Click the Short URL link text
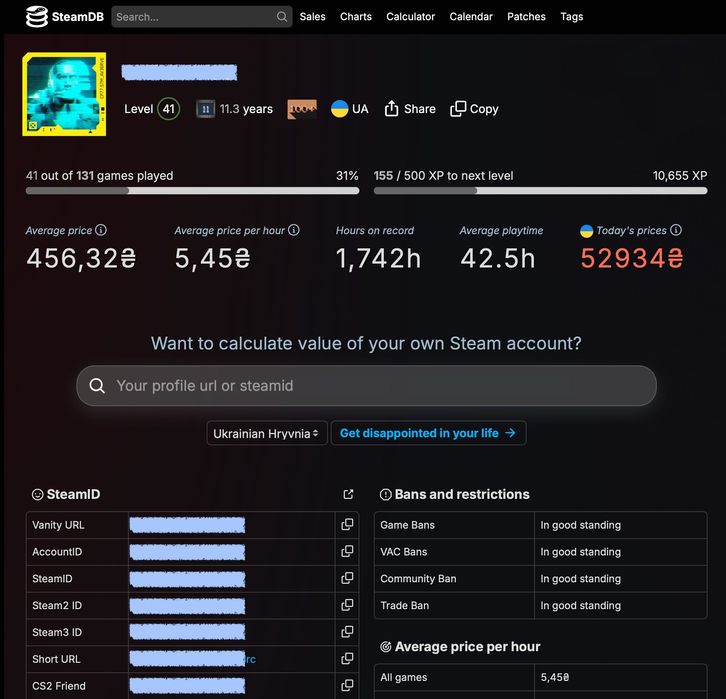The width and height of the screenshot is (726, 699). 193,659
